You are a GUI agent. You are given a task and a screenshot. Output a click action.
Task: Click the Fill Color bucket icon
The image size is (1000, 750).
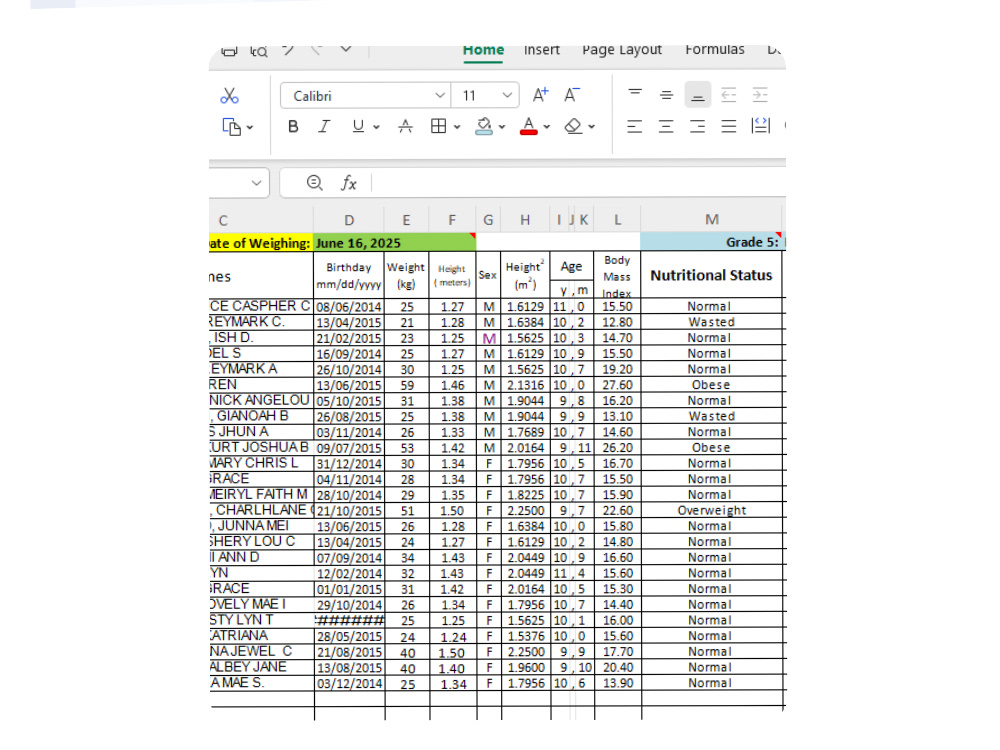[484, 126]
